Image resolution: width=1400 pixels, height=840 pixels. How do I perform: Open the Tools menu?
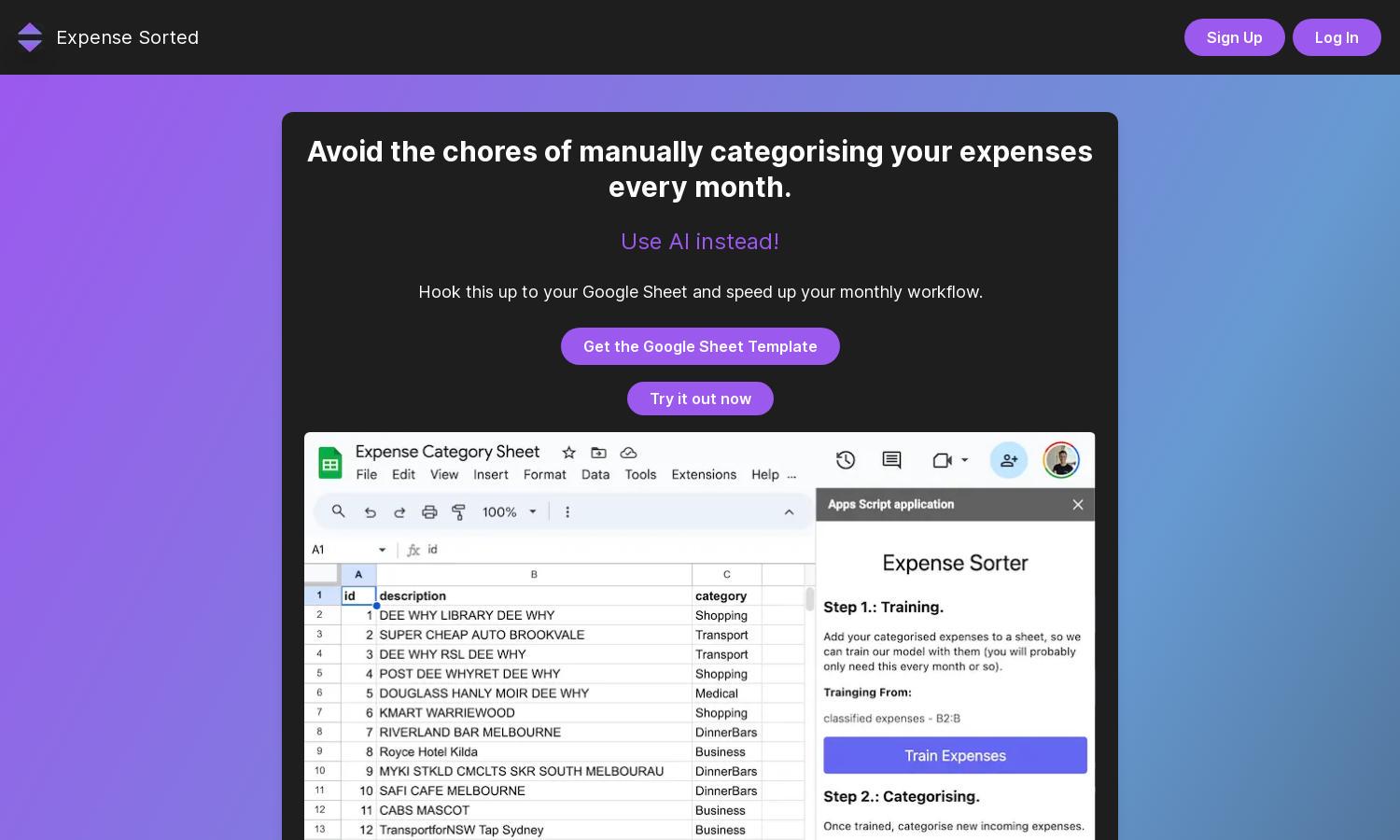[640, 474]
